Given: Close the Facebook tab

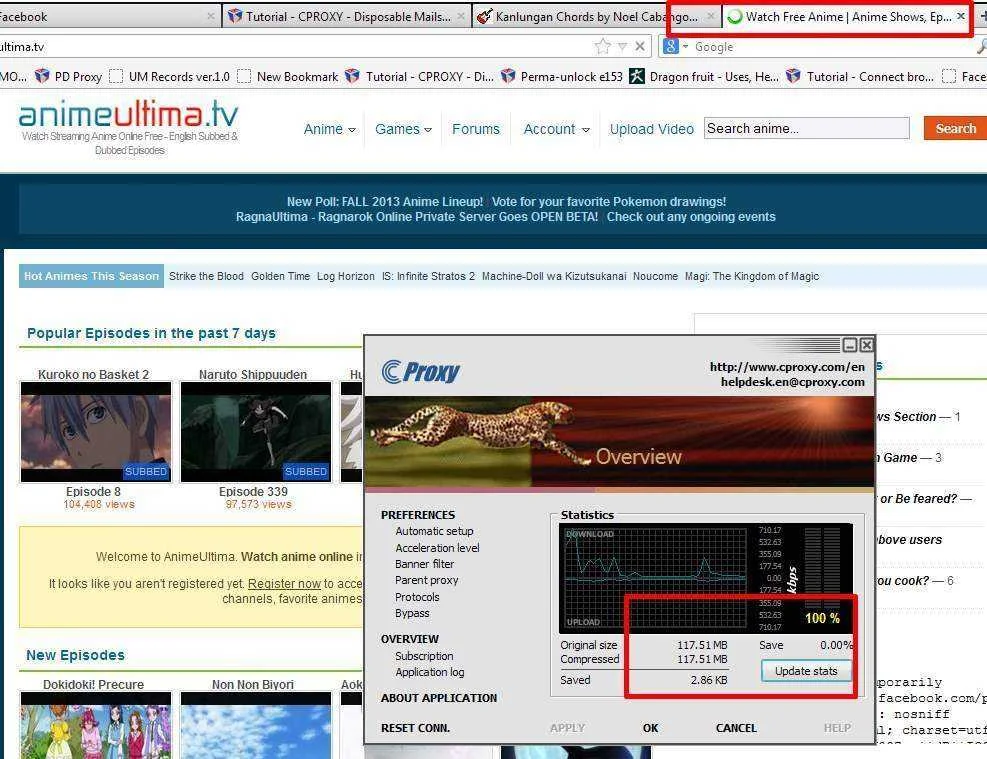Looking at the screenshot, I should pos(211,16).
